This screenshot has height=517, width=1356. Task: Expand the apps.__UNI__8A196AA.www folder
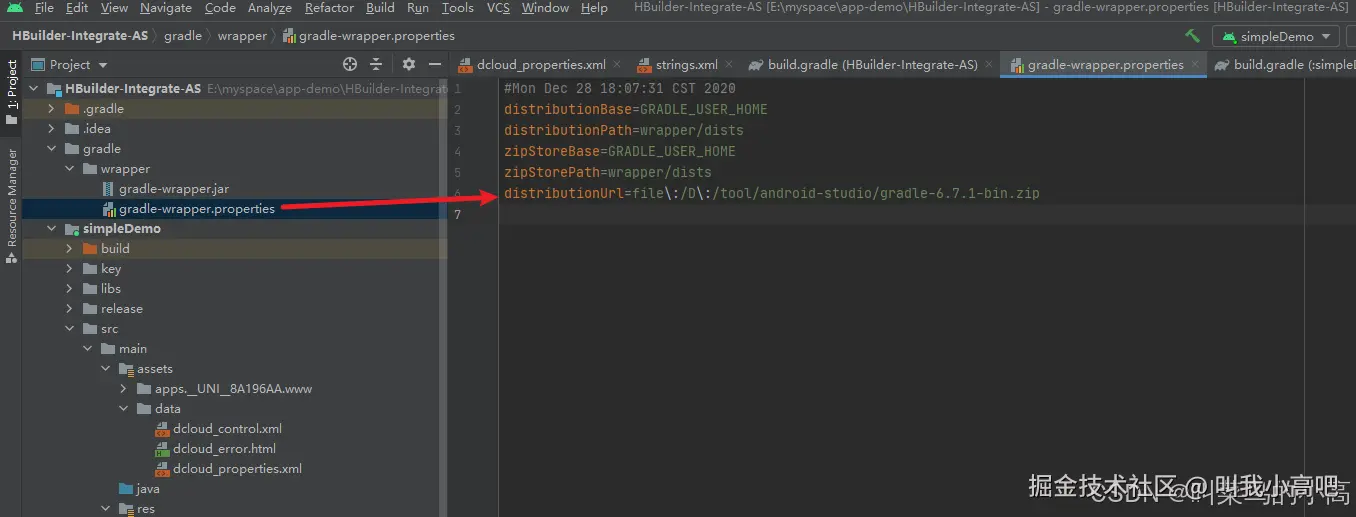tap(123, 389)
